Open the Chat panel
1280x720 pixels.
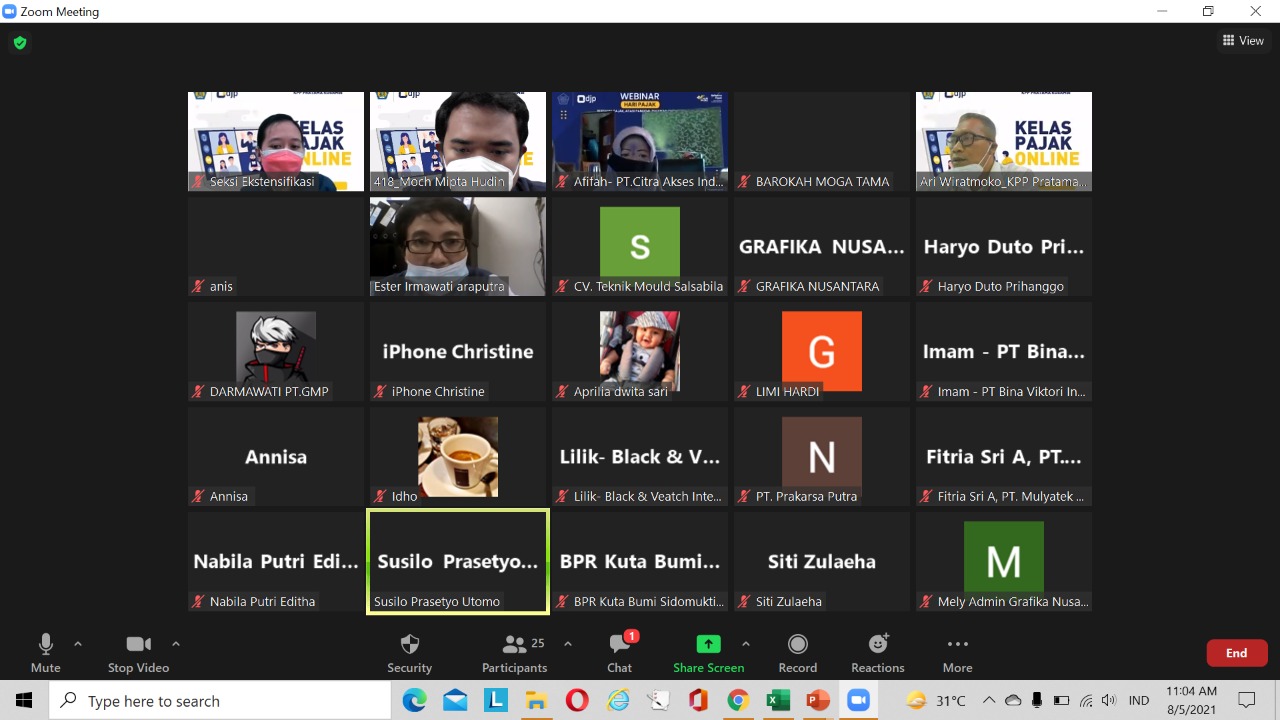[619, 653]
